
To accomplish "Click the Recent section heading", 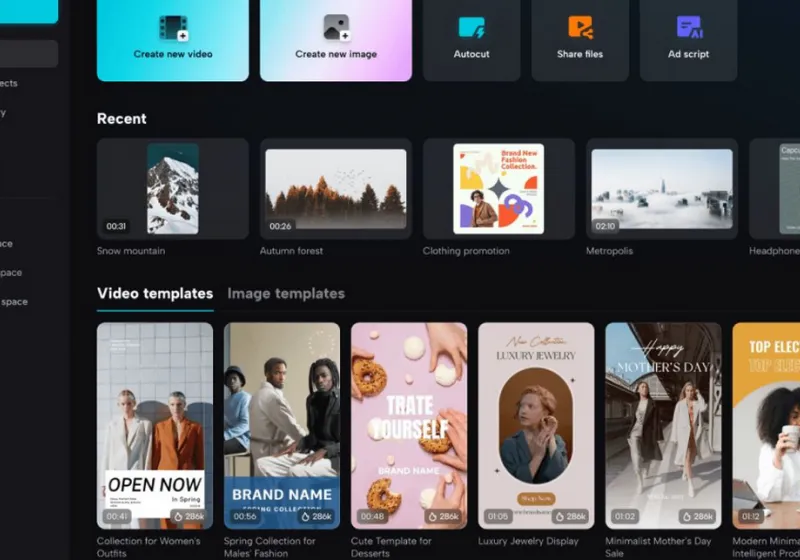I will pyautogui.click(x=122, y=119).
